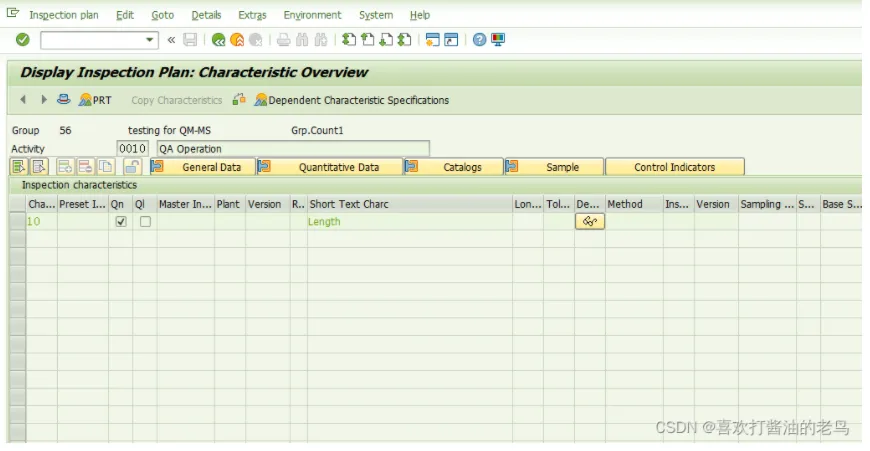
Task: Click the Activity number field 0010
Action: [133, 149]
